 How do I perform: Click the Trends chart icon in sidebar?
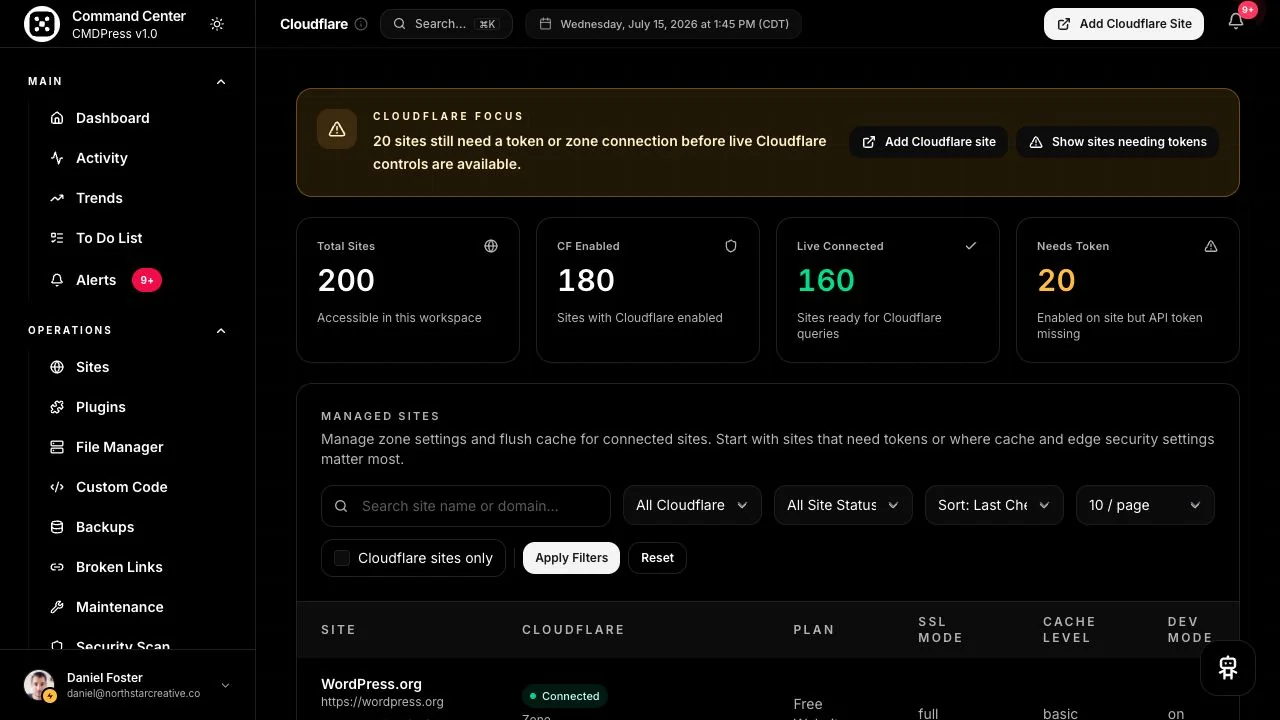coord(57,198)
